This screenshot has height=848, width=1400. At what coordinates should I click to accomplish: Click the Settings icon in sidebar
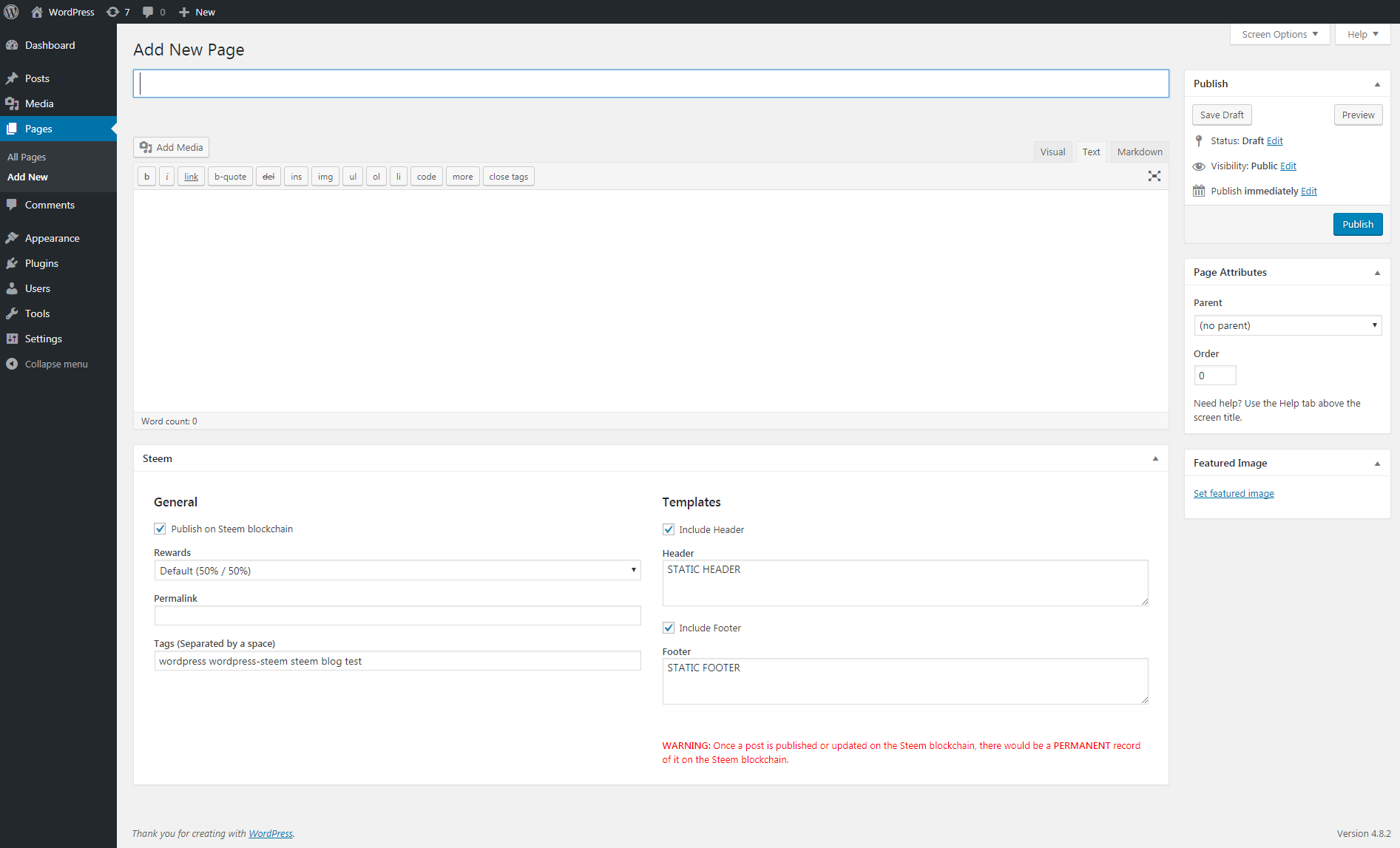[x=12, y=339]
